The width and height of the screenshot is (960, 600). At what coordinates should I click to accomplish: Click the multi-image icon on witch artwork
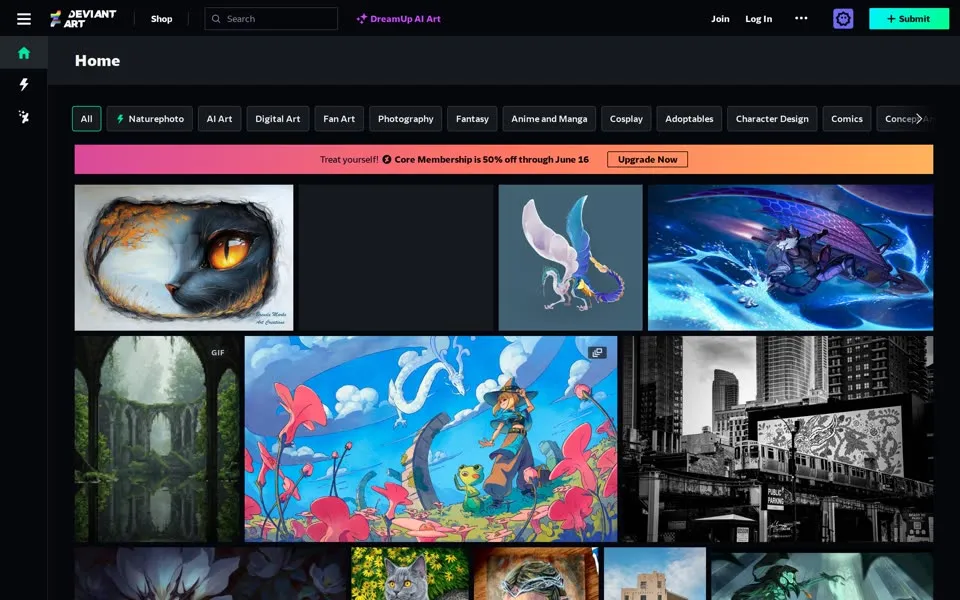pyautogui.click(x=597, y=353)
